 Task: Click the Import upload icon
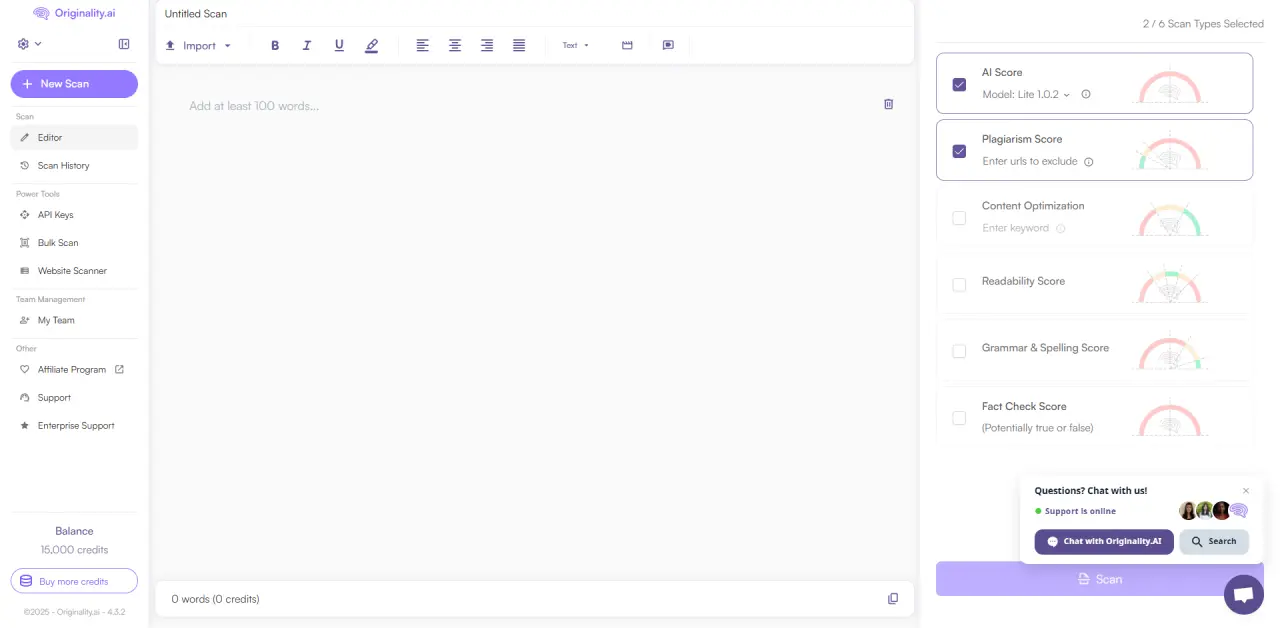[x=170, y=46]
